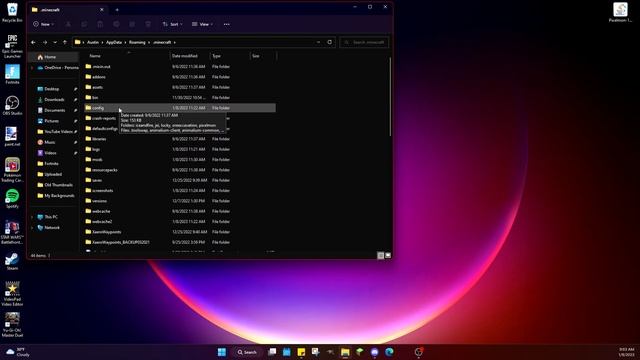Go forward with the Explorer forward arrow

coord(44,42)
